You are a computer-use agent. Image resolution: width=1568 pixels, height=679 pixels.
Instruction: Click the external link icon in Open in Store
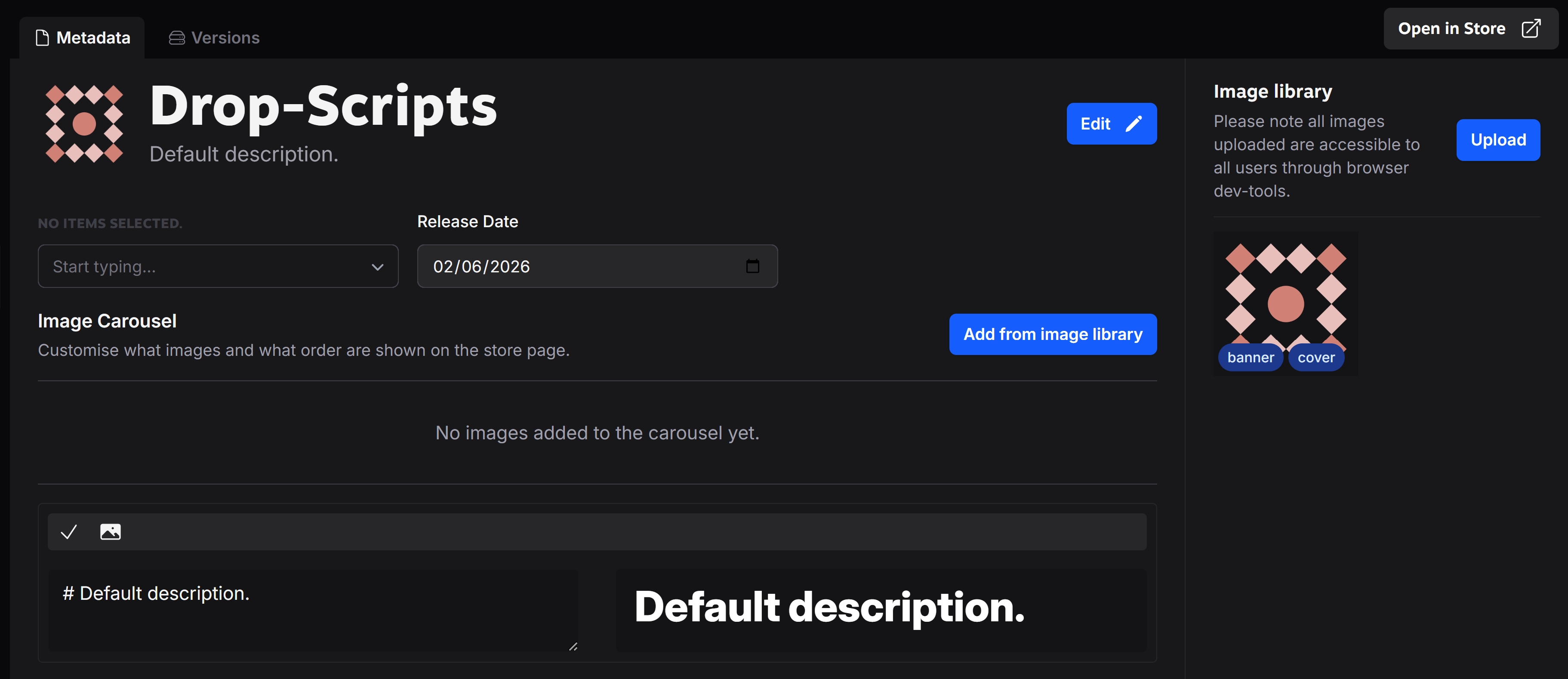(1530, 29)
